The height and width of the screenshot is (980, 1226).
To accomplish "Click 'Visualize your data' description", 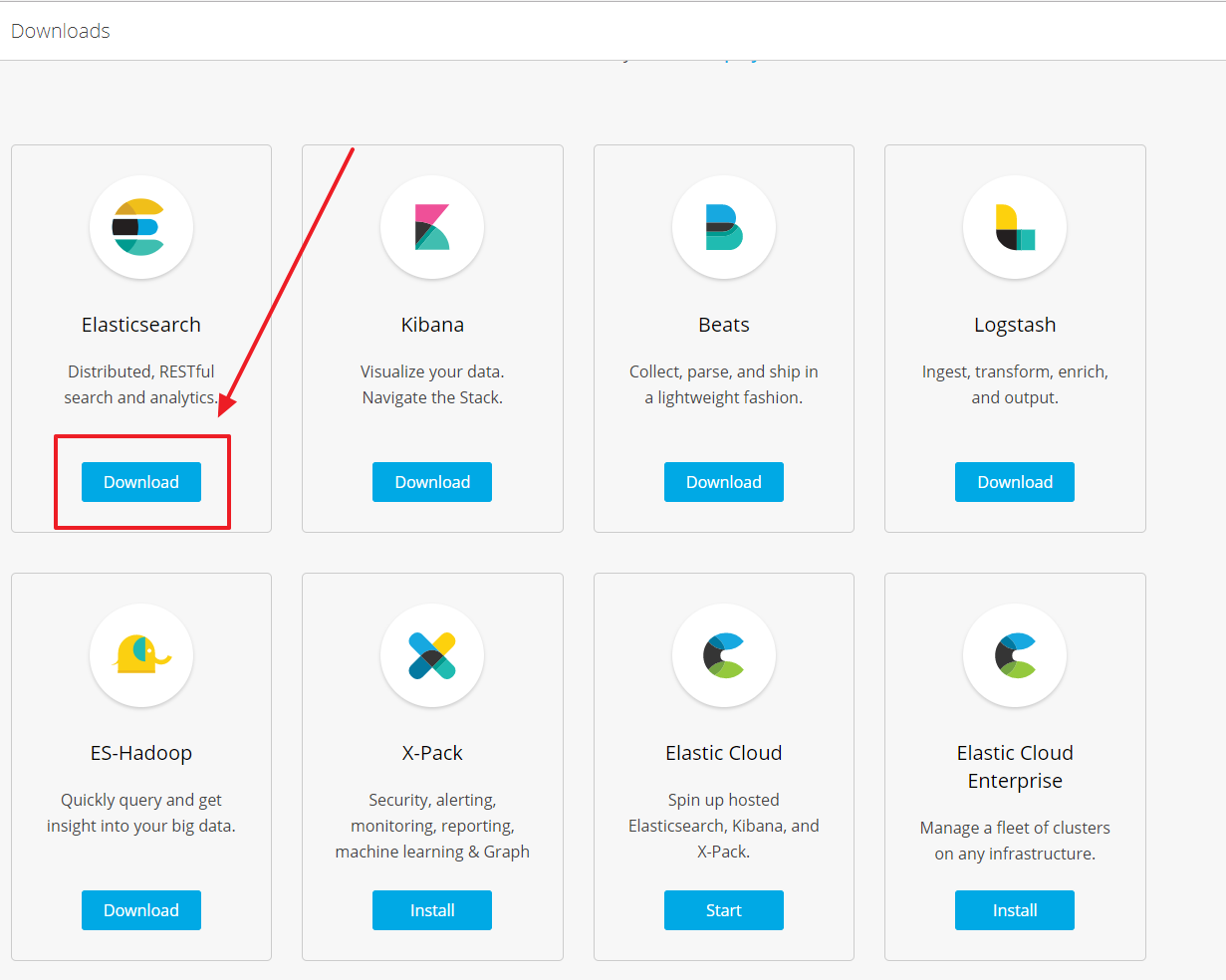I will pyautogui.click(x=432, y=384).
